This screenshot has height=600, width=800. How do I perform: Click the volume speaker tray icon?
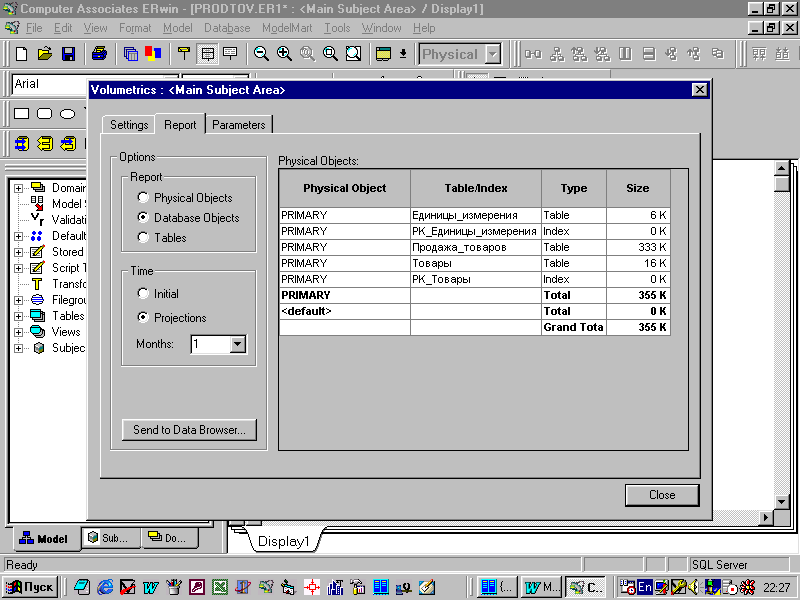click(x=694, y=587)
